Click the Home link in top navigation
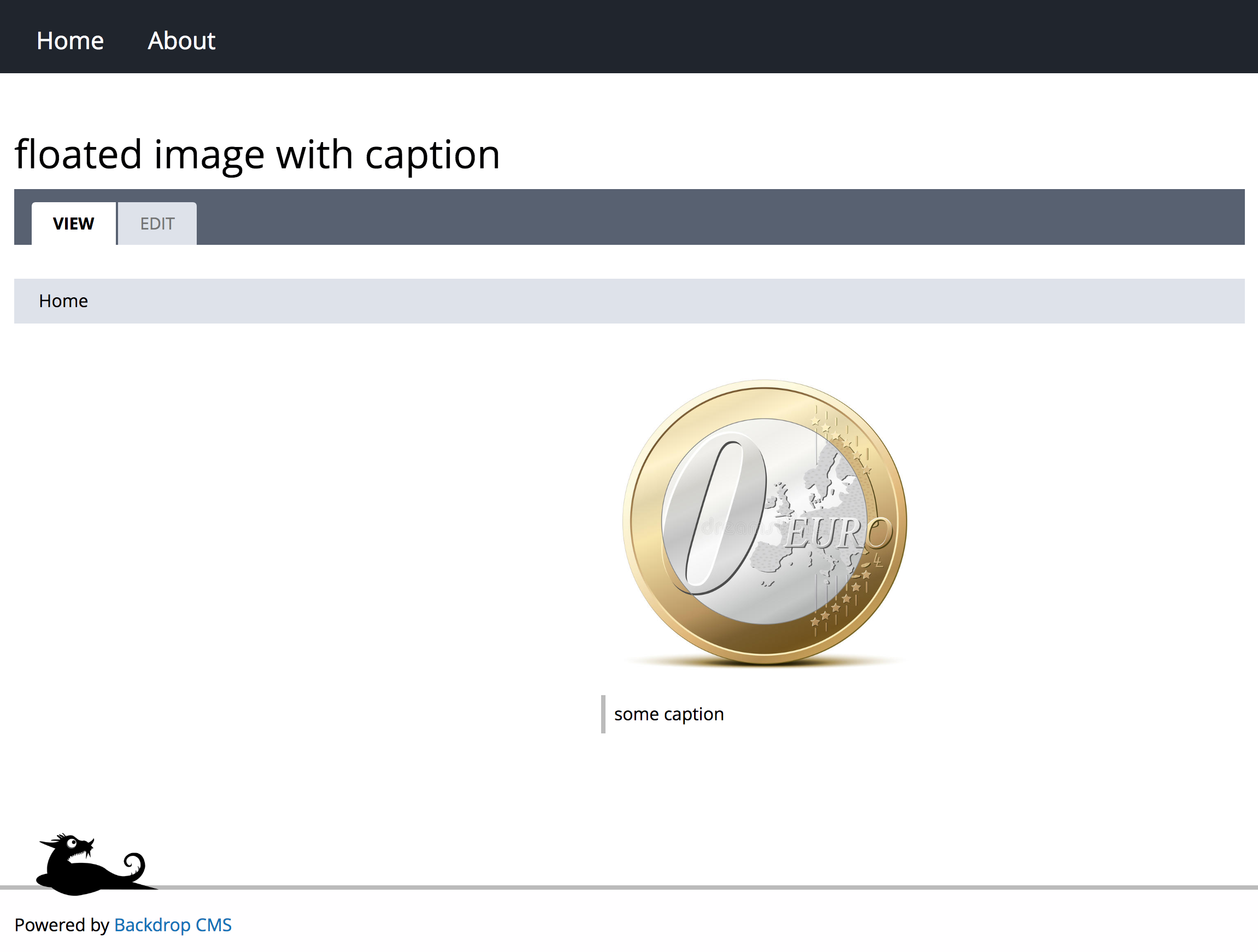 pyautogui.click(x=70, y=41)
